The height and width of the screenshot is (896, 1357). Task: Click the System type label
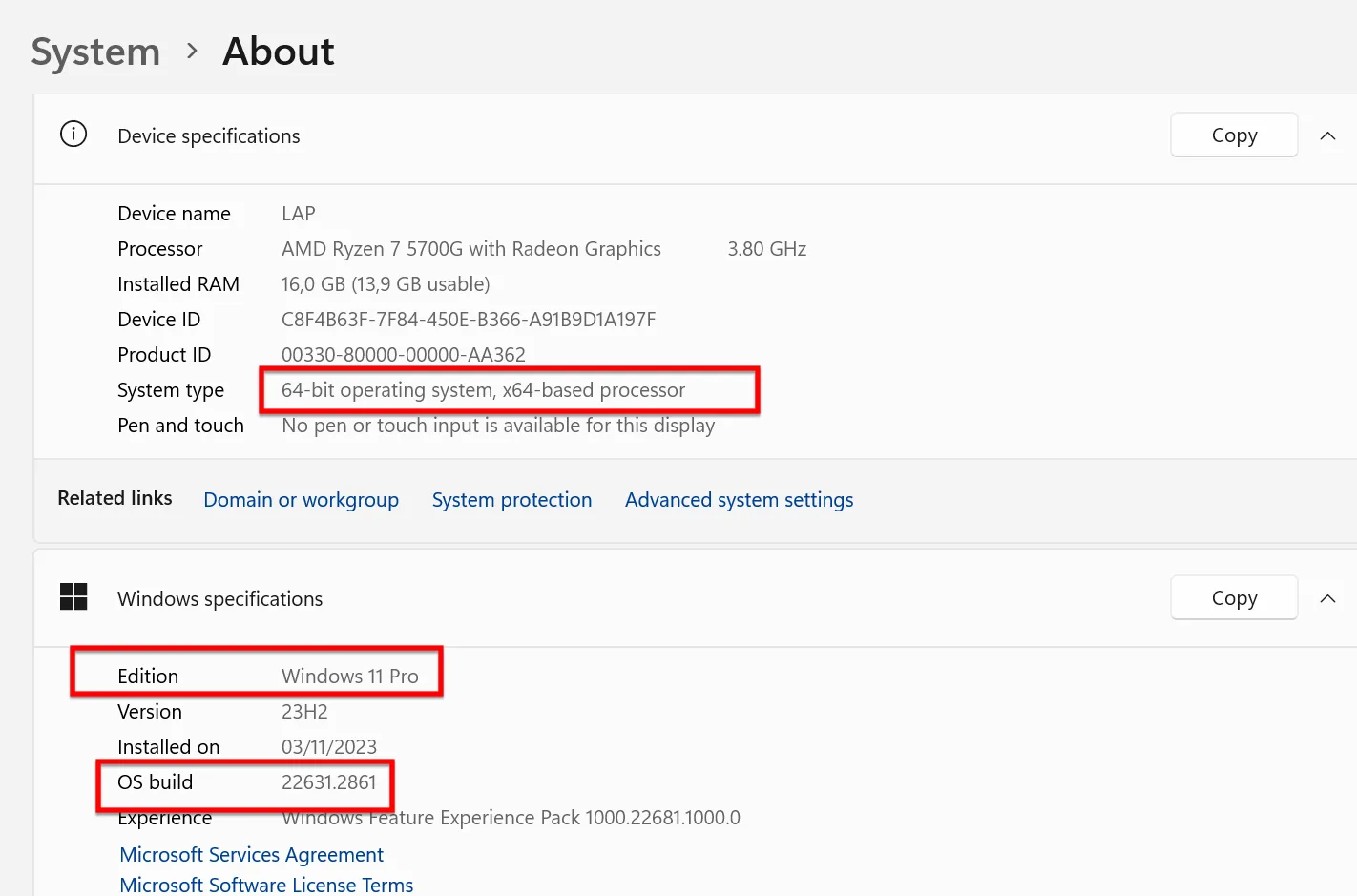tap(171, 390)
